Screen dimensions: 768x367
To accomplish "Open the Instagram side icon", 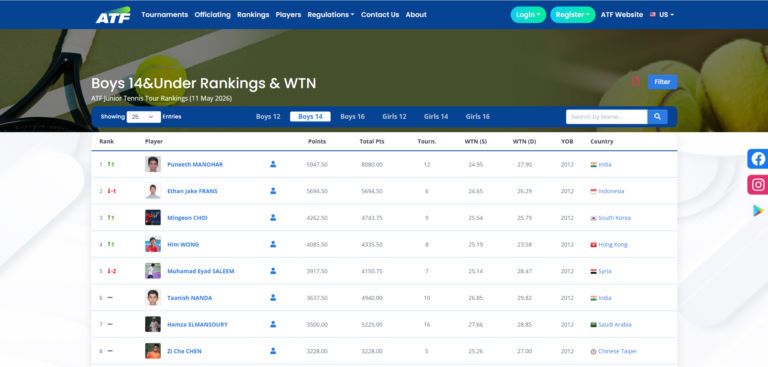I will [x=758, y=185].
